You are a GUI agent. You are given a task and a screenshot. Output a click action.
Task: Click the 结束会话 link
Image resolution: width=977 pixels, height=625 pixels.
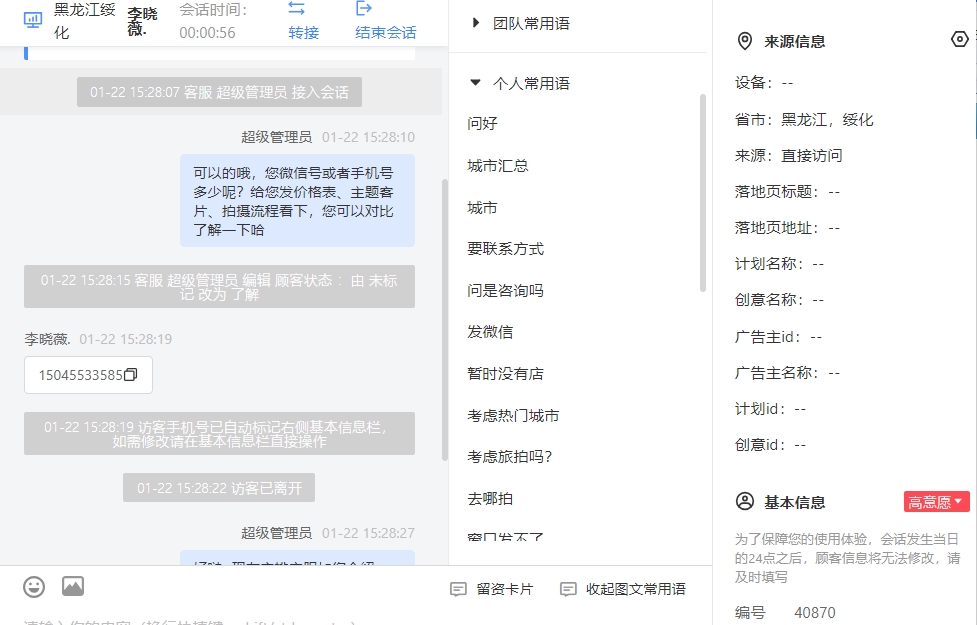point(386,32)
